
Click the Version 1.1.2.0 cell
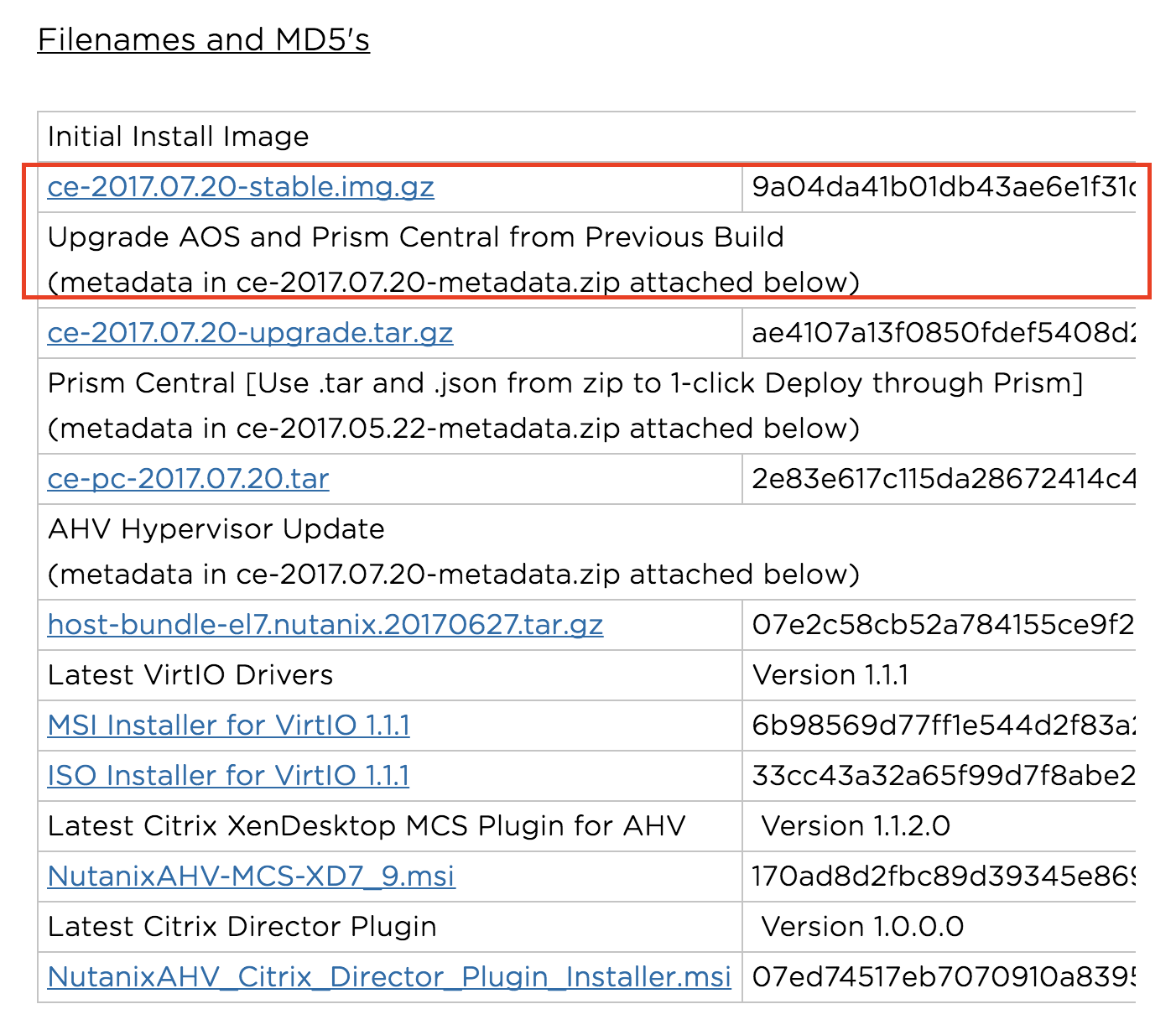(856, 826)
